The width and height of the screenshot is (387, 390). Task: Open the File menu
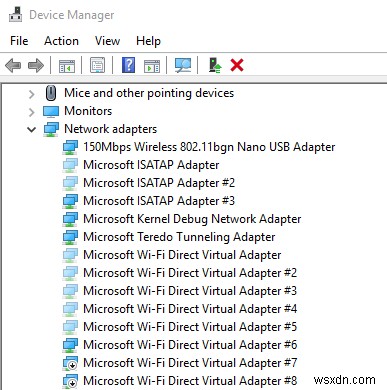click(x=19, y=41)
